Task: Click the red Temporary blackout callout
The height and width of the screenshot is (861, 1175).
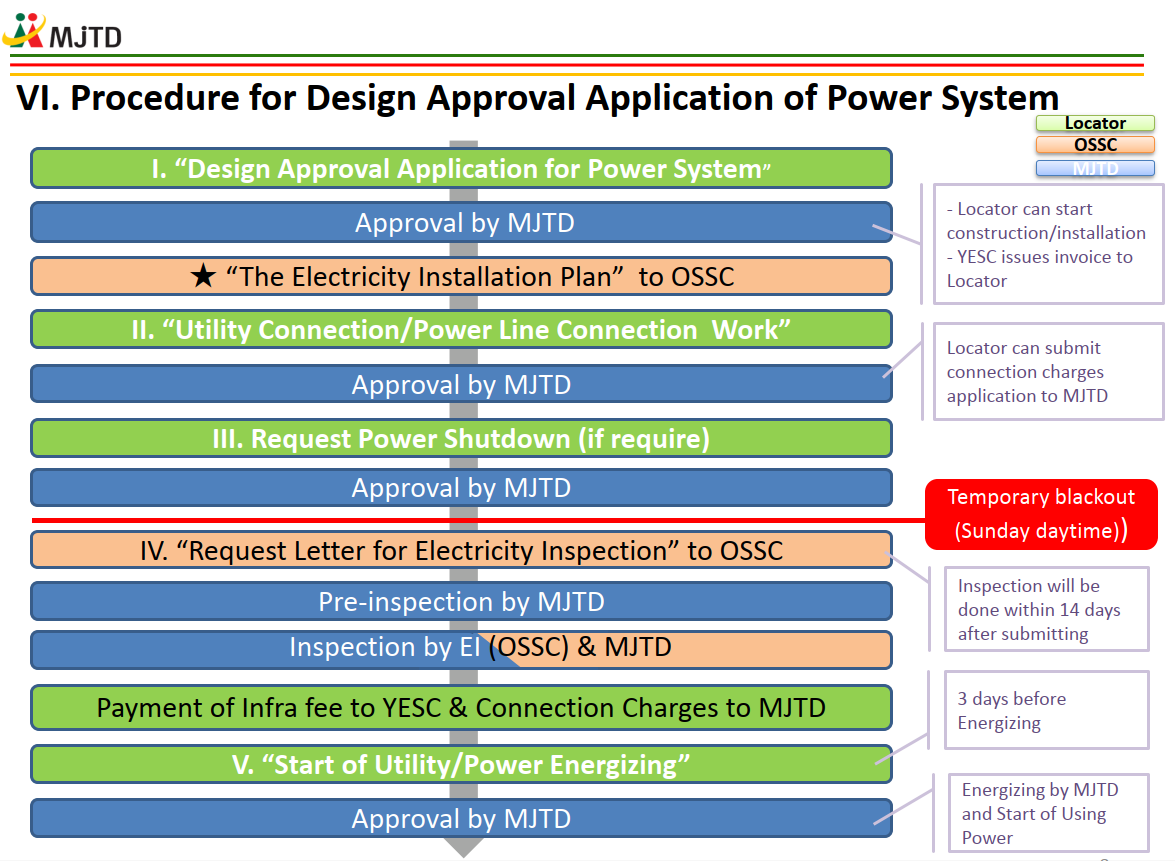Action: tap(1040, 514)
